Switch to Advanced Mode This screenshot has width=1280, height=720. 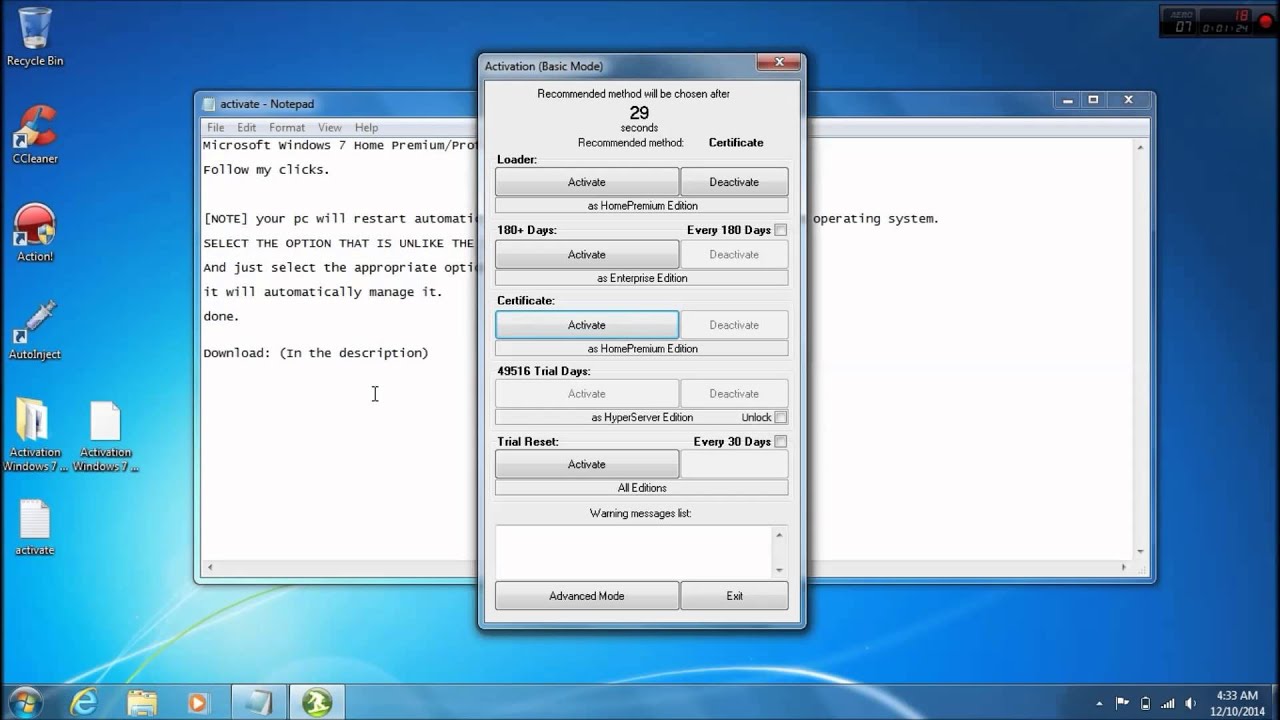(x=587, y=596)
